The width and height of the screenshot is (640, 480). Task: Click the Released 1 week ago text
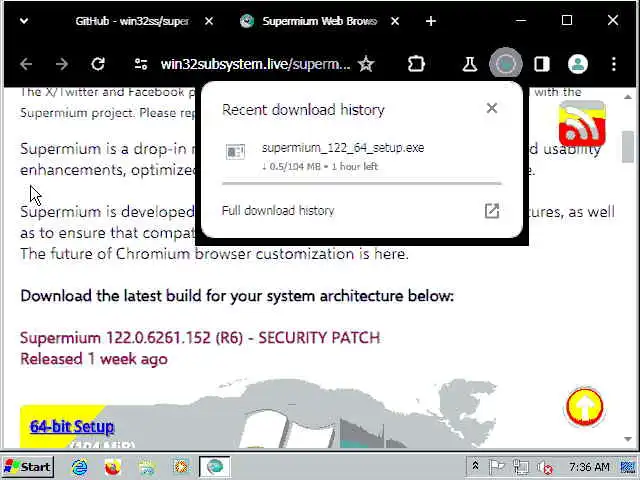(x=94, y=359)
